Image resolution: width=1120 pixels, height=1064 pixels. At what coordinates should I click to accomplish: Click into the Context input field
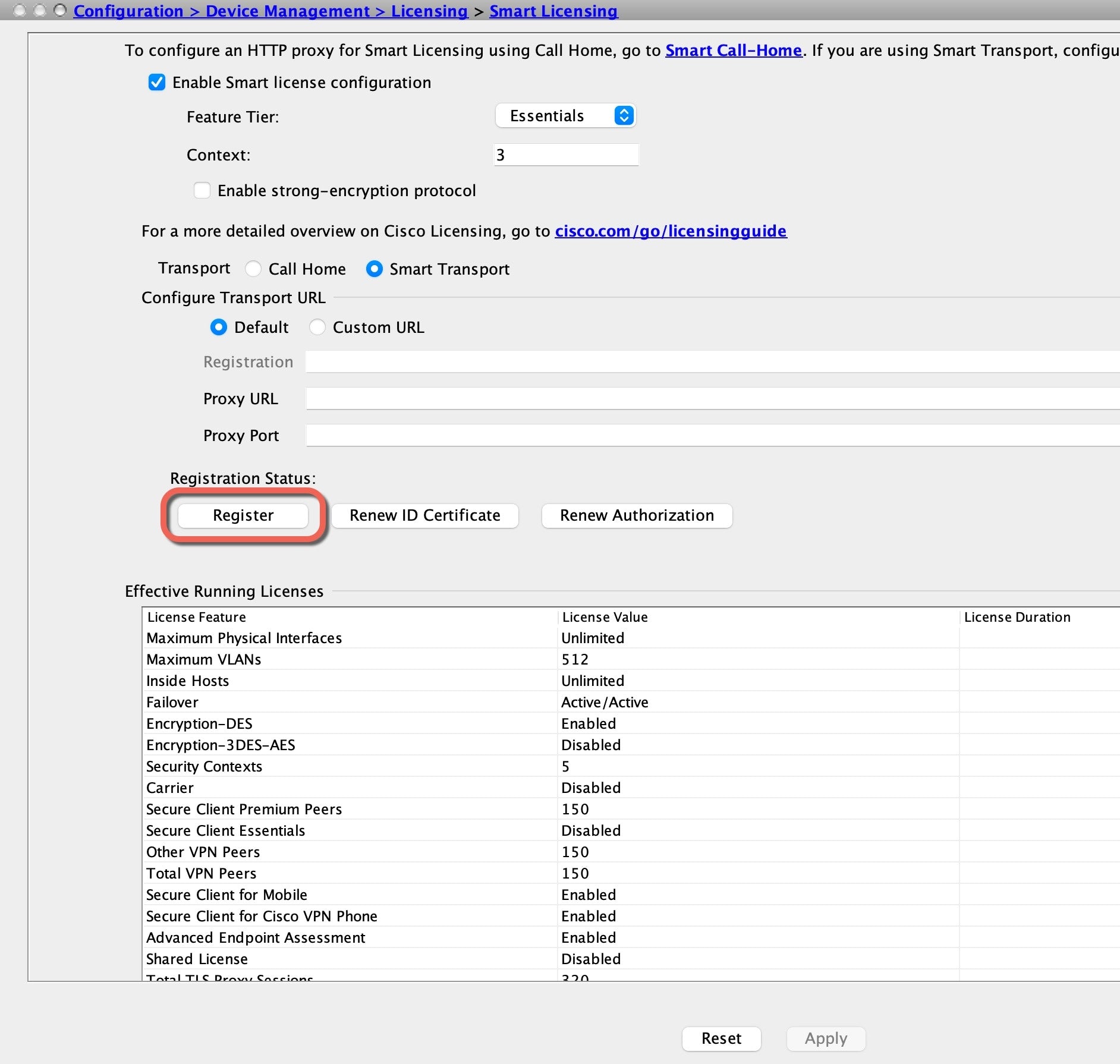[x=566, y=155]
